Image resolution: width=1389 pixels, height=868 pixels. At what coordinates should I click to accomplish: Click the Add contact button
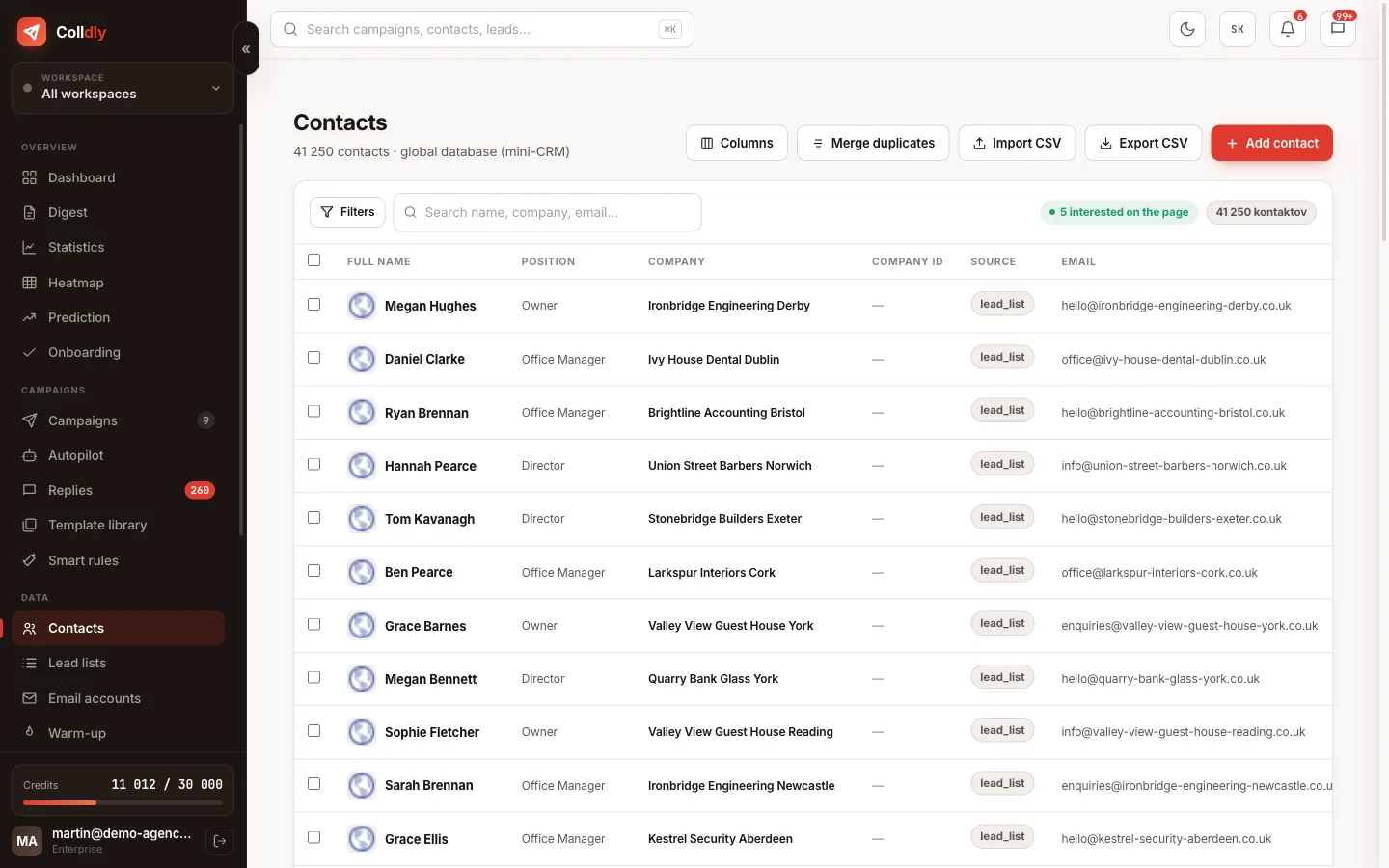pos(1271,143)
